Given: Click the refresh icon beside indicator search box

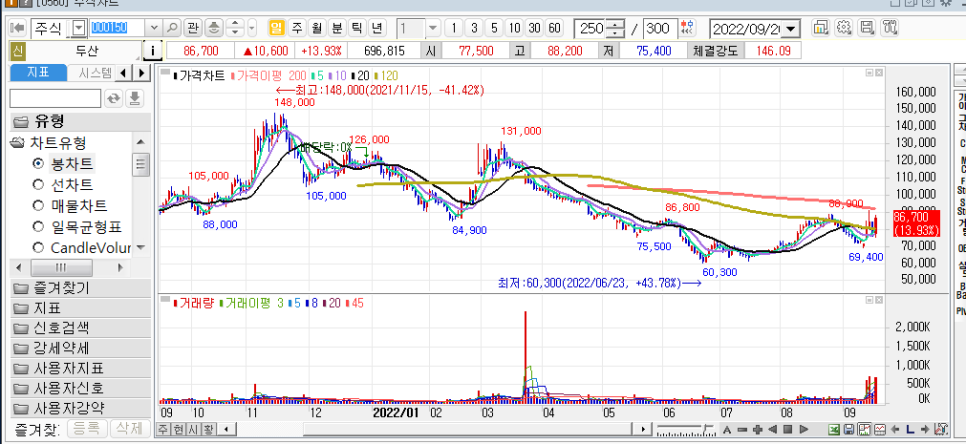Looking at the screenshot, I should coord(113,99).
